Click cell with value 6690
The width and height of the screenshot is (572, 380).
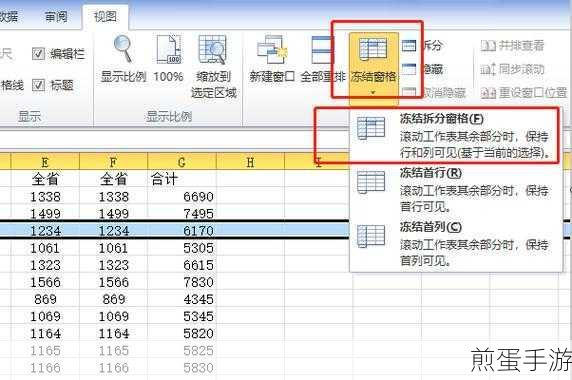(182, 197)
